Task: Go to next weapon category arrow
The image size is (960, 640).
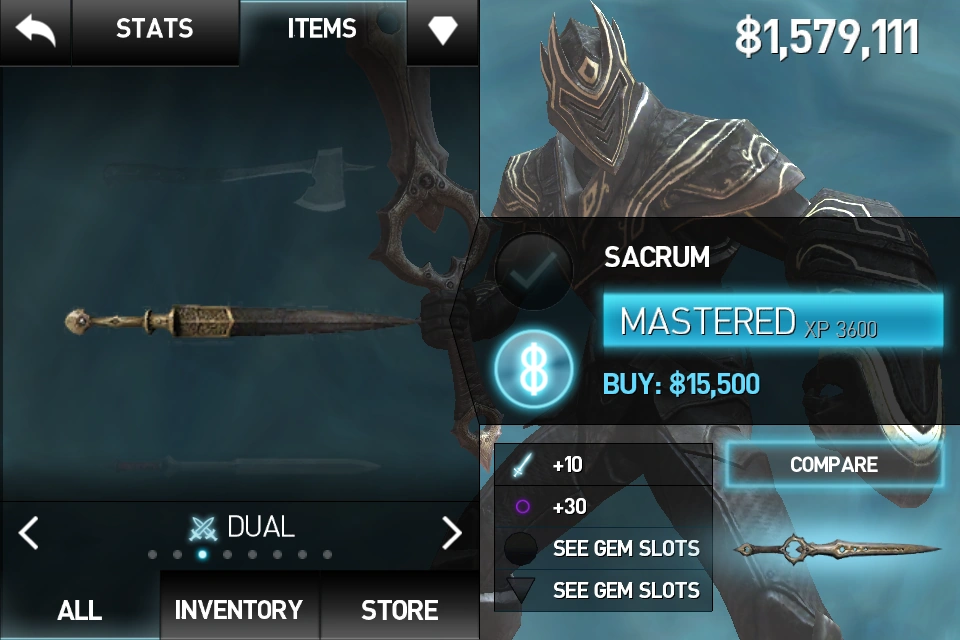Action: (452, 532)
